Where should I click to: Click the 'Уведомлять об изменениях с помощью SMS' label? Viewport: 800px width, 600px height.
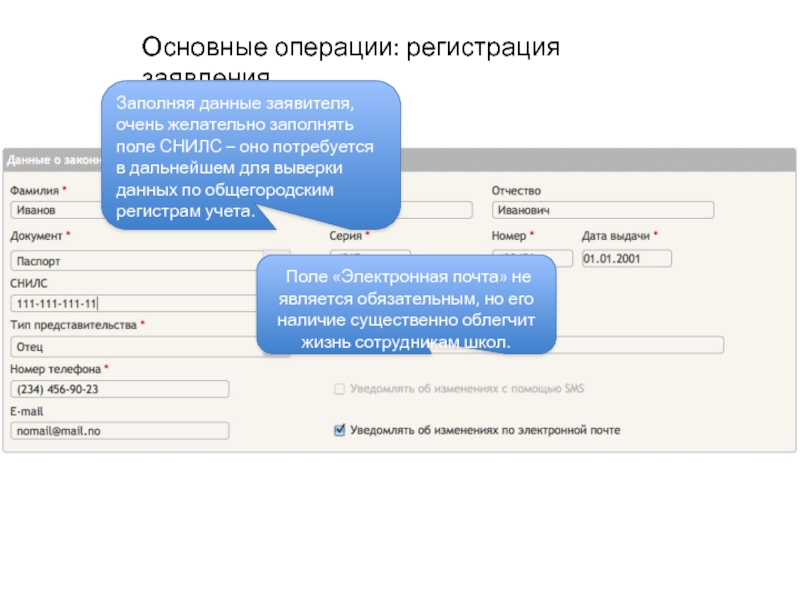(467, 389)
